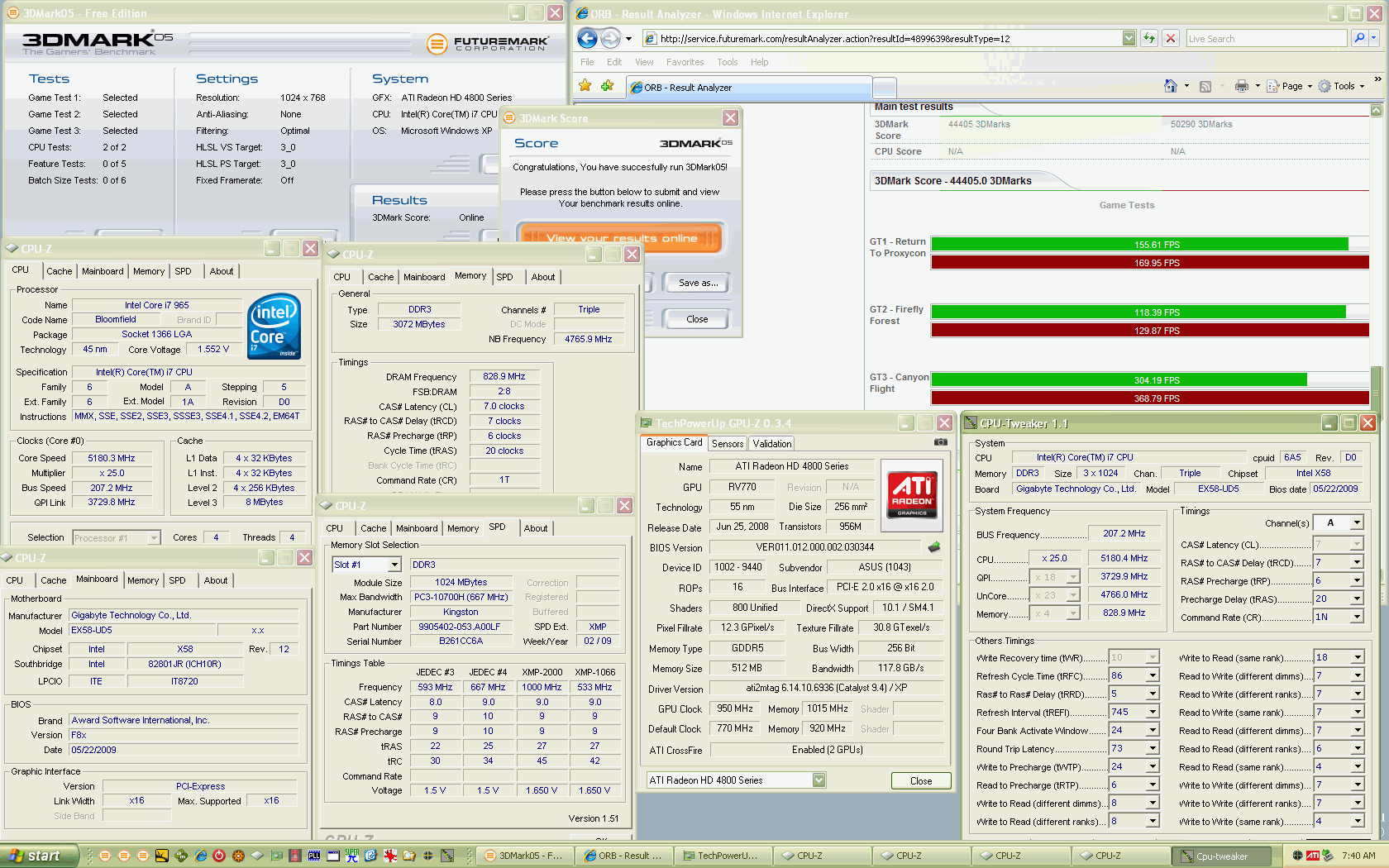Click the Live Search box
1389x868 pixels.
[x=1266, y=38]
